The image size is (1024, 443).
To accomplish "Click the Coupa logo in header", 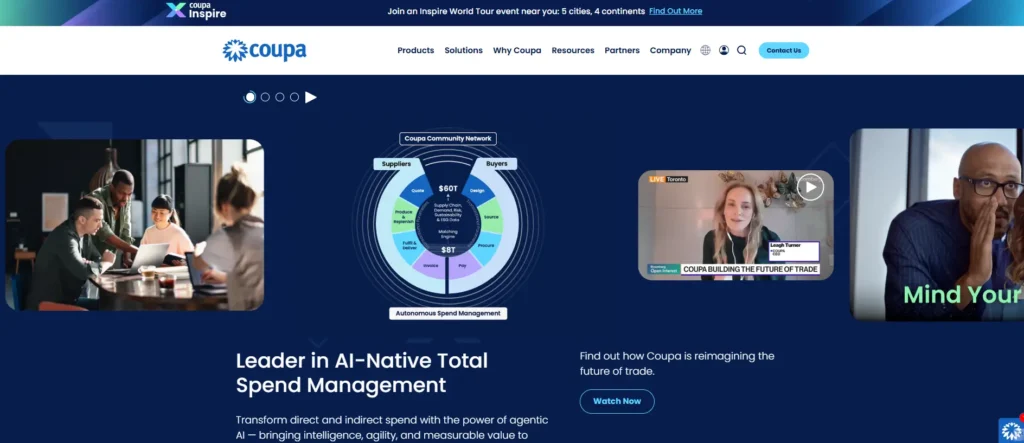I will coord(264,50).
